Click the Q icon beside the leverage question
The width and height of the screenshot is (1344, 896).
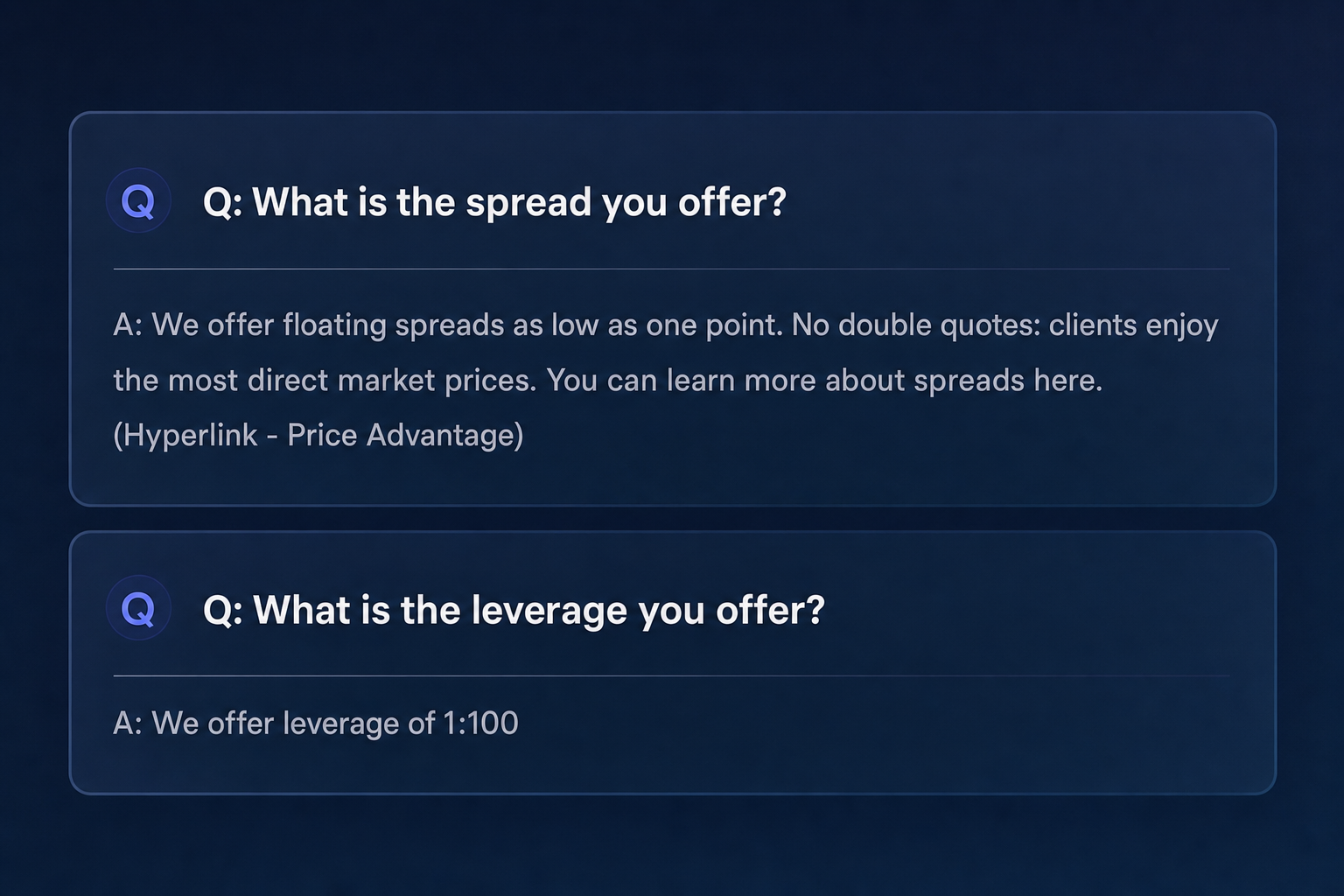[x=138, y=608]
